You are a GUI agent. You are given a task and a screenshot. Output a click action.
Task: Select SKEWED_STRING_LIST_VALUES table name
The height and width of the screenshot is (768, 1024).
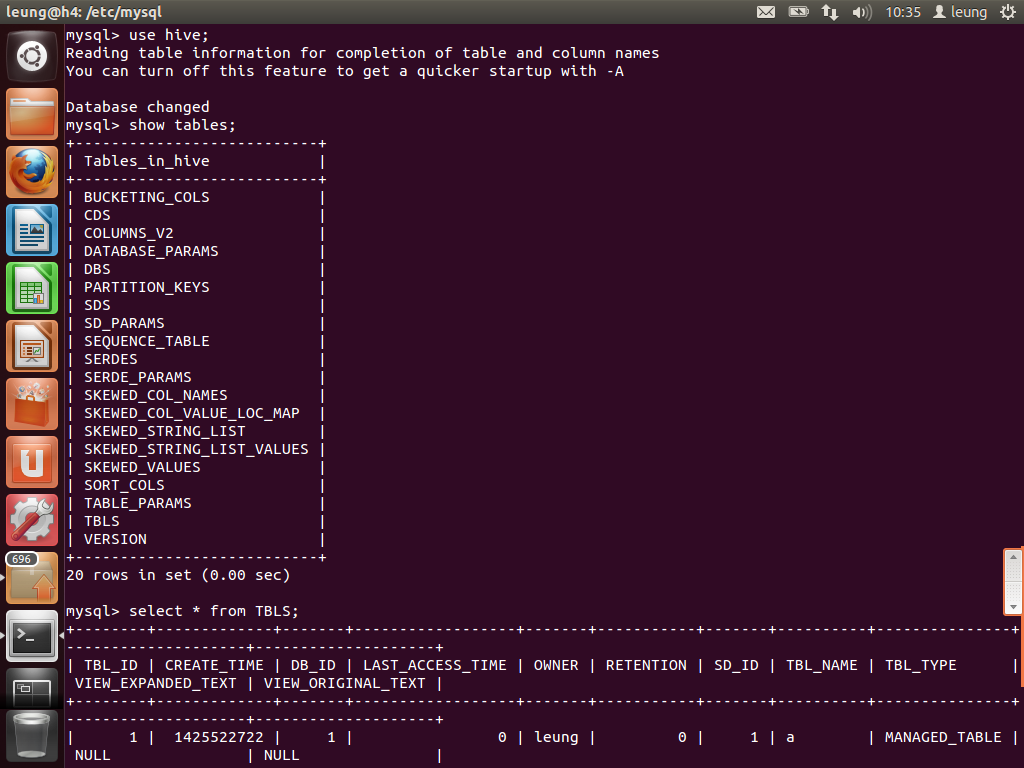pyautogui.click(x=196, y=449)
